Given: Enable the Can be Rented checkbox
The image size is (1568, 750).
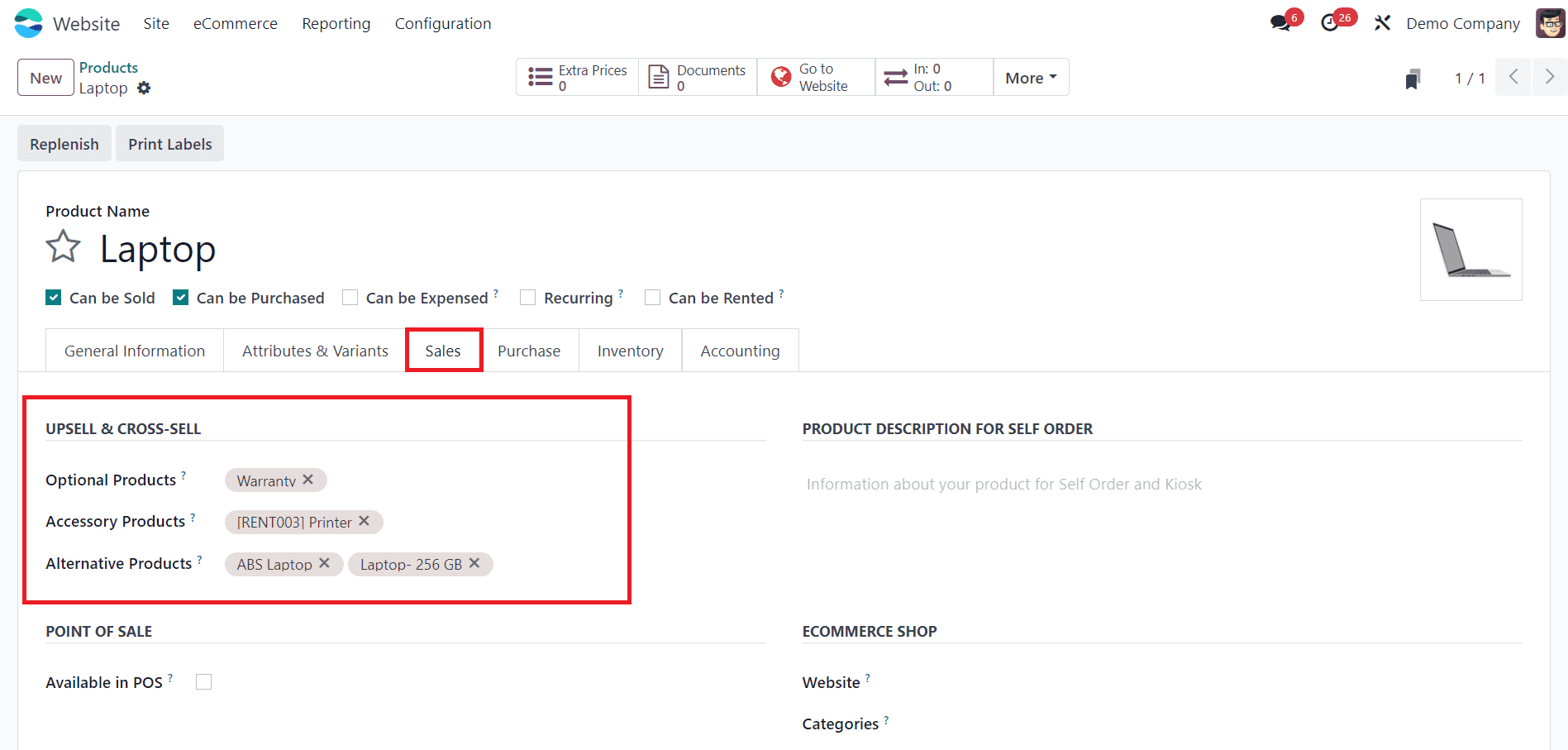Looking at the screenshot, I should pos(653,298).
